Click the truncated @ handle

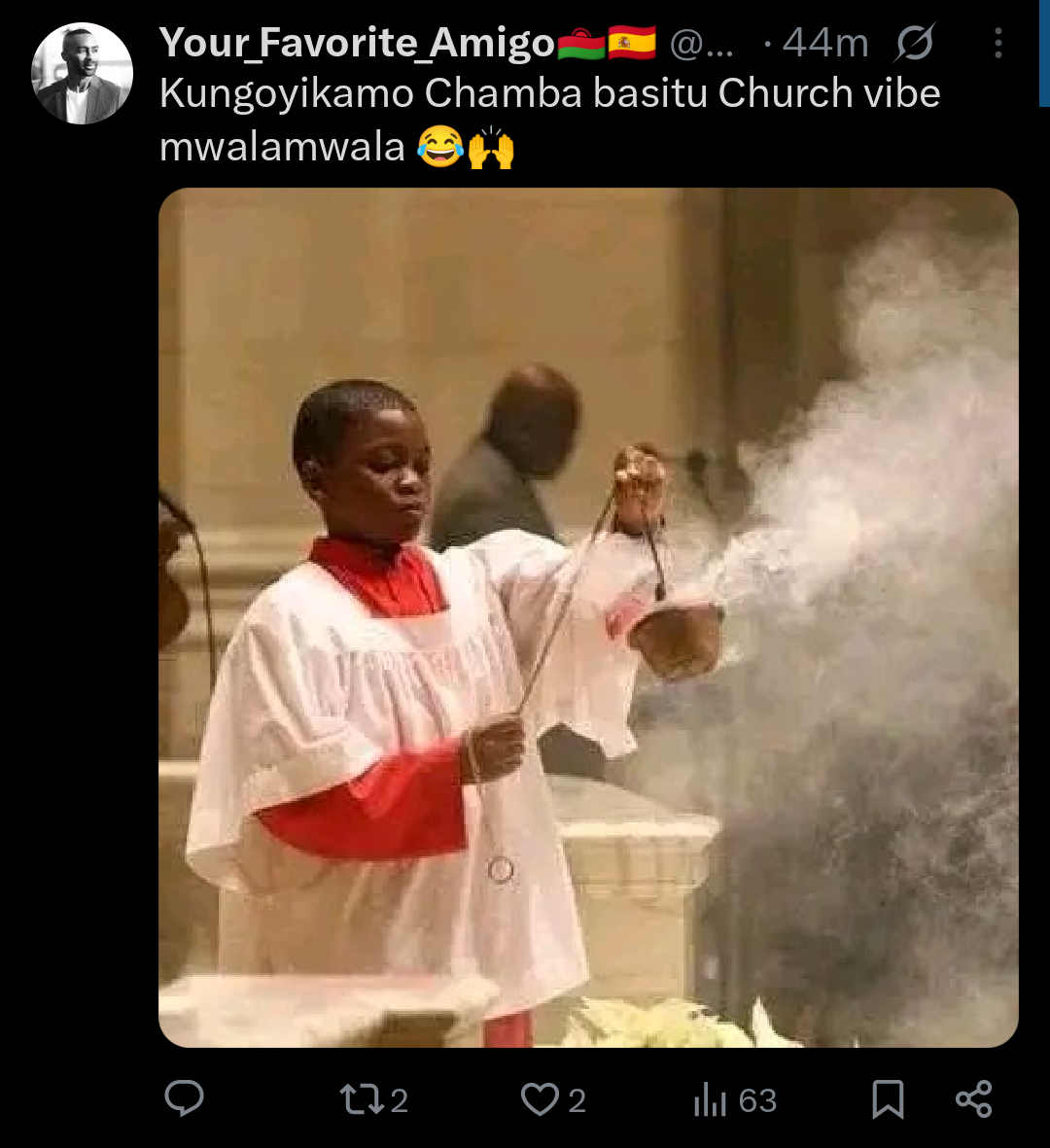click(702, 43)
